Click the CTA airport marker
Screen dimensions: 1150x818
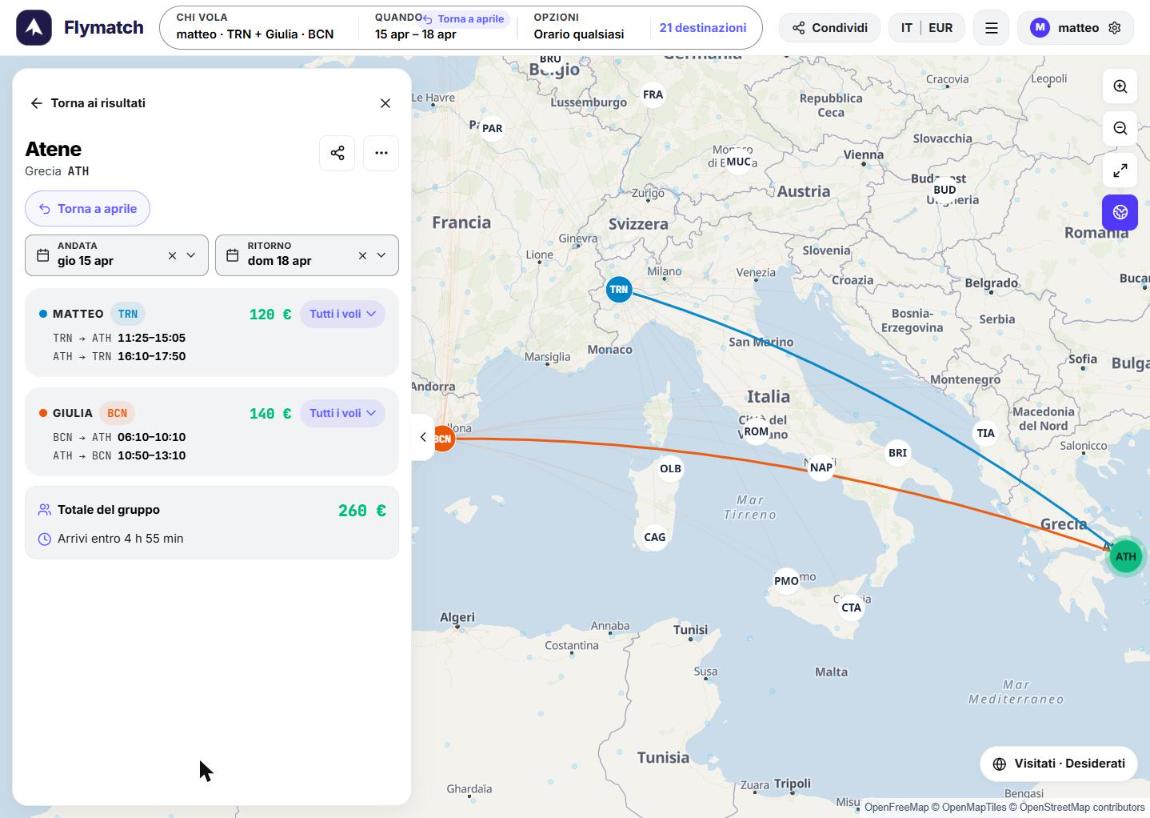[851, 607]
